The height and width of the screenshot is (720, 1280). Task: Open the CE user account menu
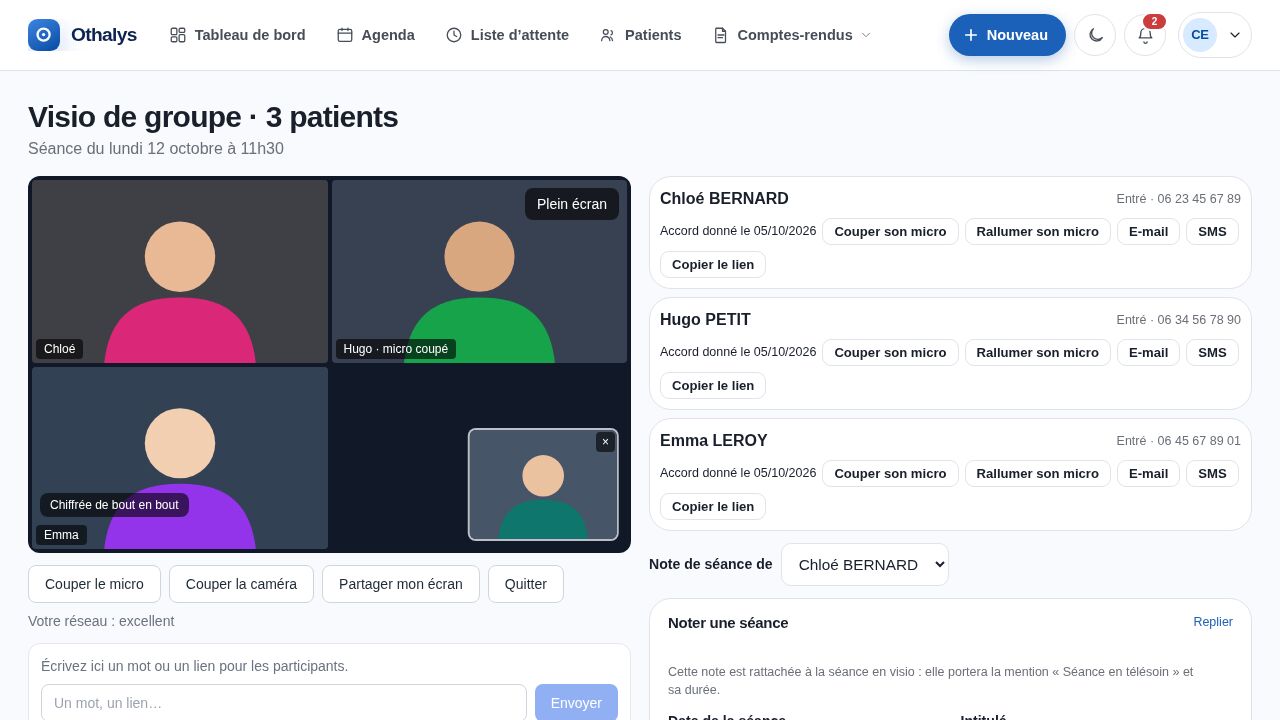1215,35
